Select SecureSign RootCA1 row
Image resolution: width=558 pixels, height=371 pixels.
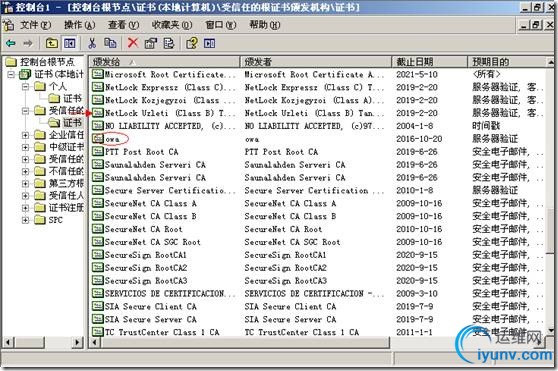tap(317, 255)
